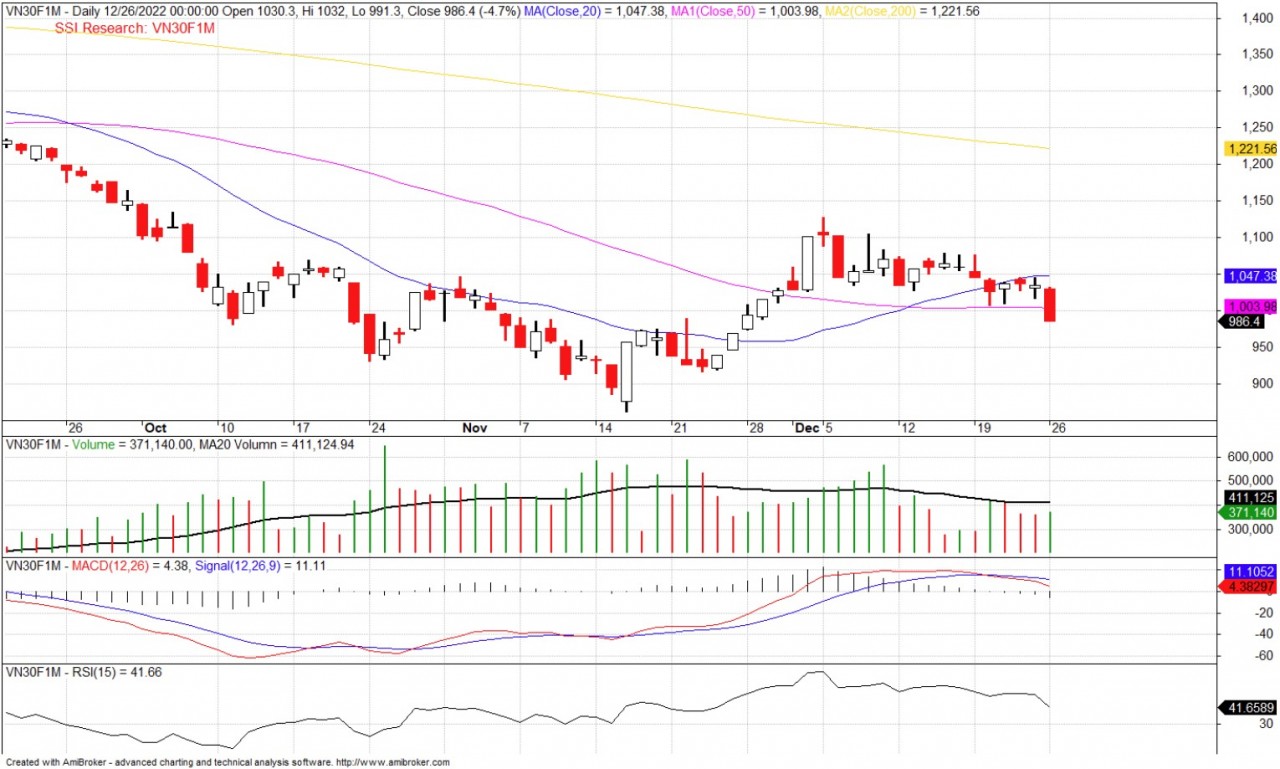1280x769 pixels.
Task: Click the black 41.6589 RSI value tag
Action: click(1250, 708)
